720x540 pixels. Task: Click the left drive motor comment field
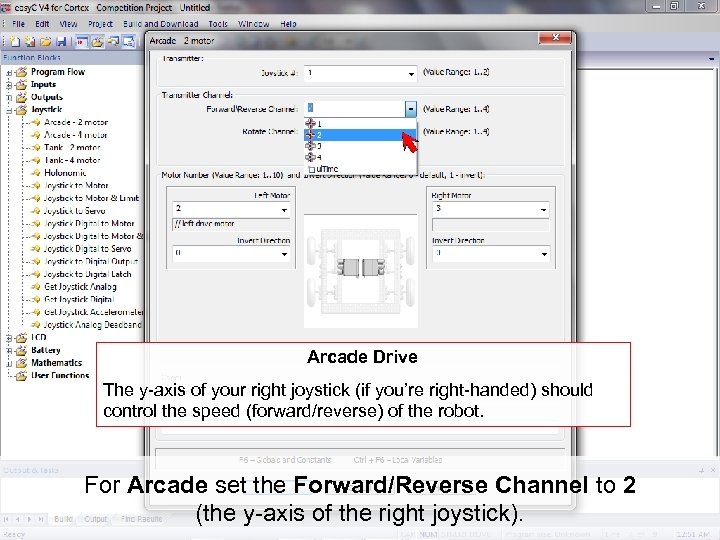pyautogui.click(x=231, y=224)
